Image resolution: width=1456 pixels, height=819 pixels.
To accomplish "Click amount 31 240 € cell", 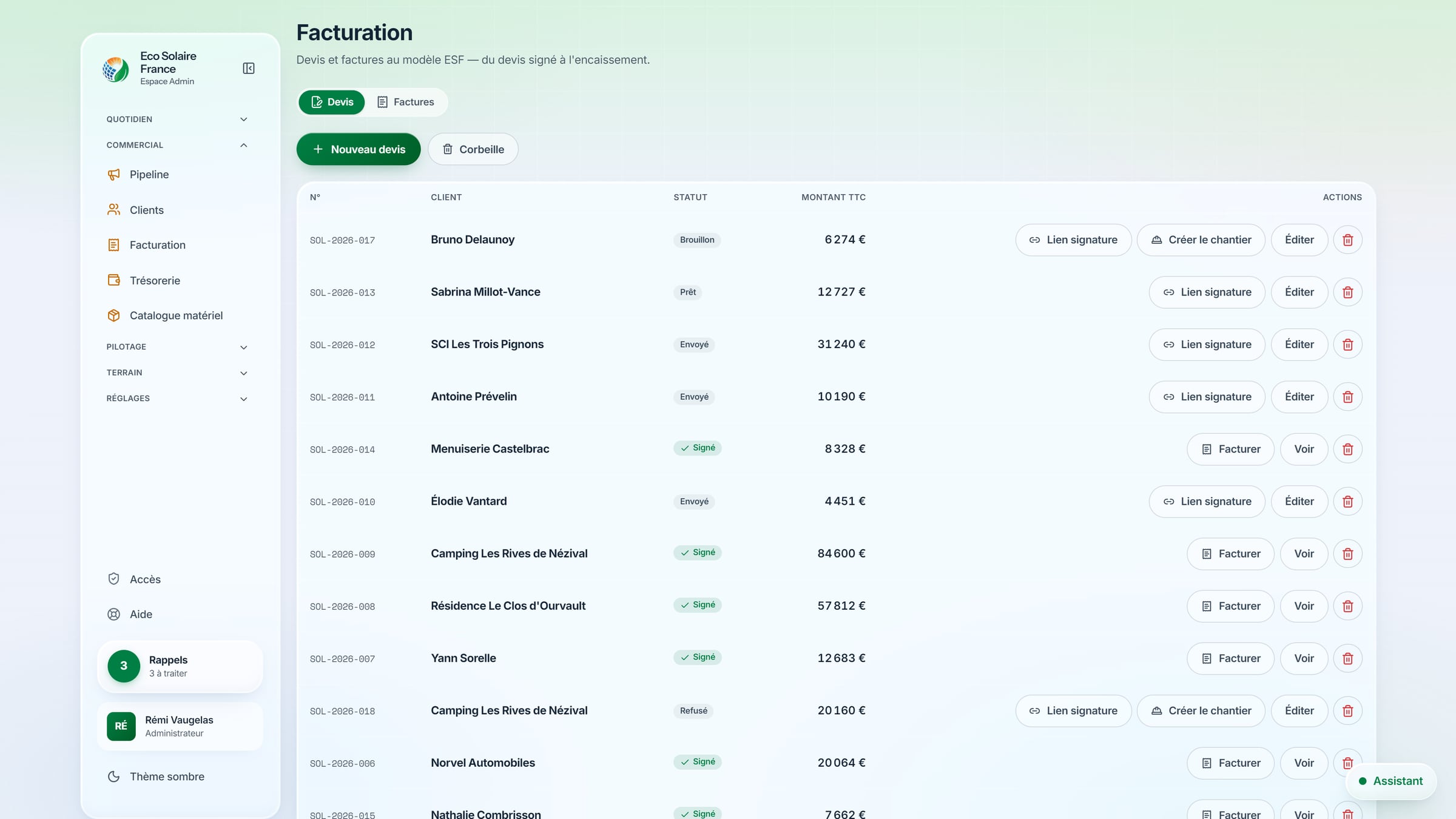I will click(x=841, y=345).
